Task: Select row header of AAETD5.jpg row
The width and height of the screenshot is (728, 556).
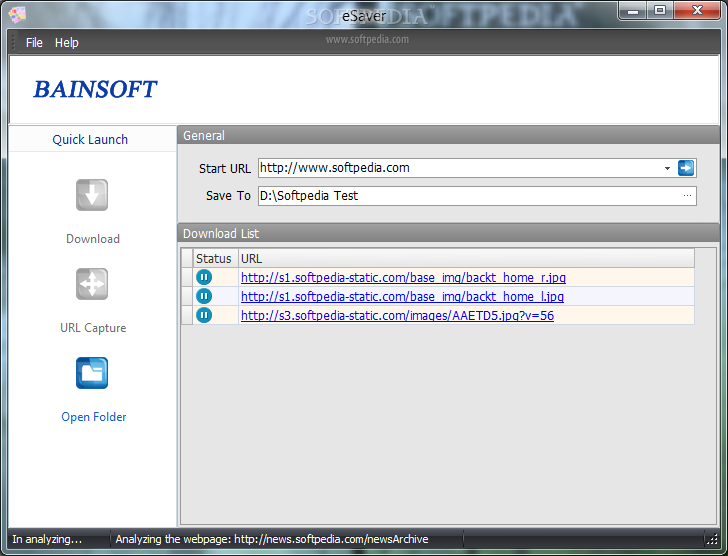Action: click(x=187, y=315)
